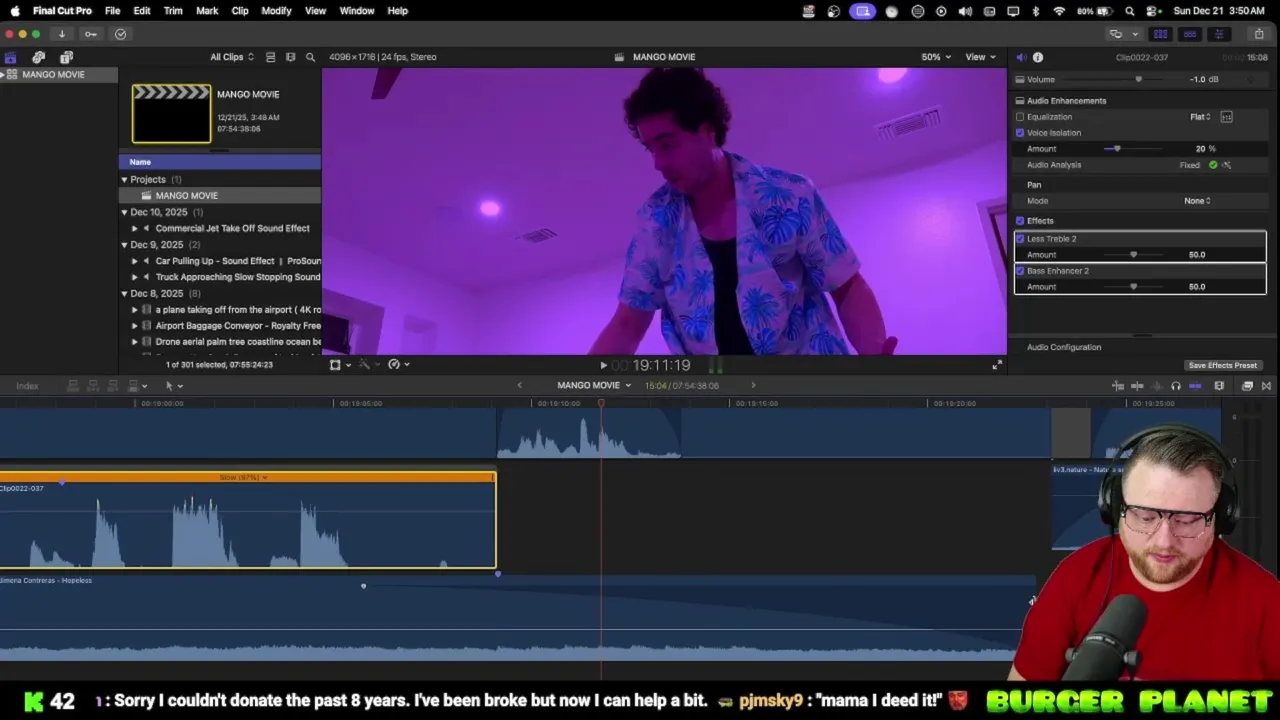
Task: Collapse the Dec 8, 2025 group
Action: 124,294
